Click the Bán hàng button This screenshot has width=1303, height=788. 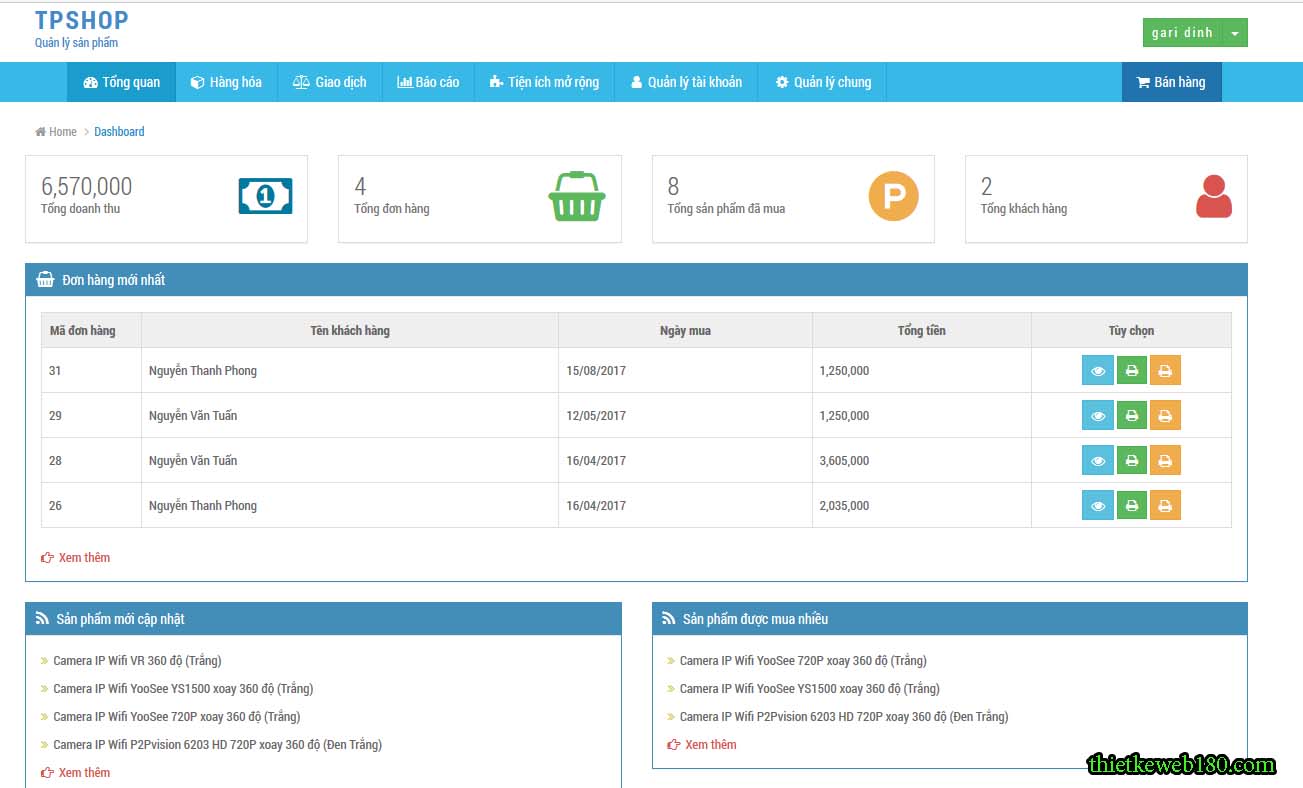click(x=1171, y=82)
